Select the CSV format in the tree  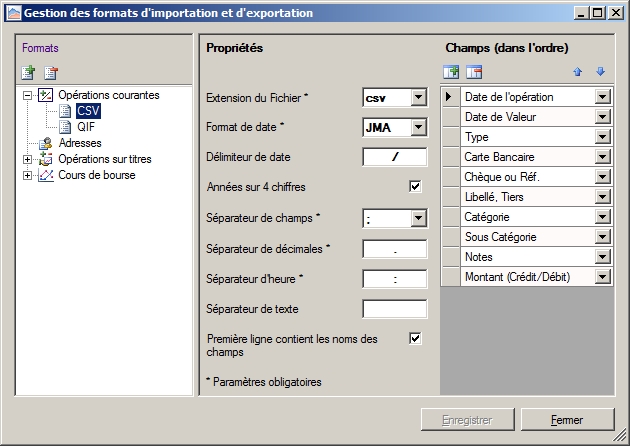click(87, 111)
